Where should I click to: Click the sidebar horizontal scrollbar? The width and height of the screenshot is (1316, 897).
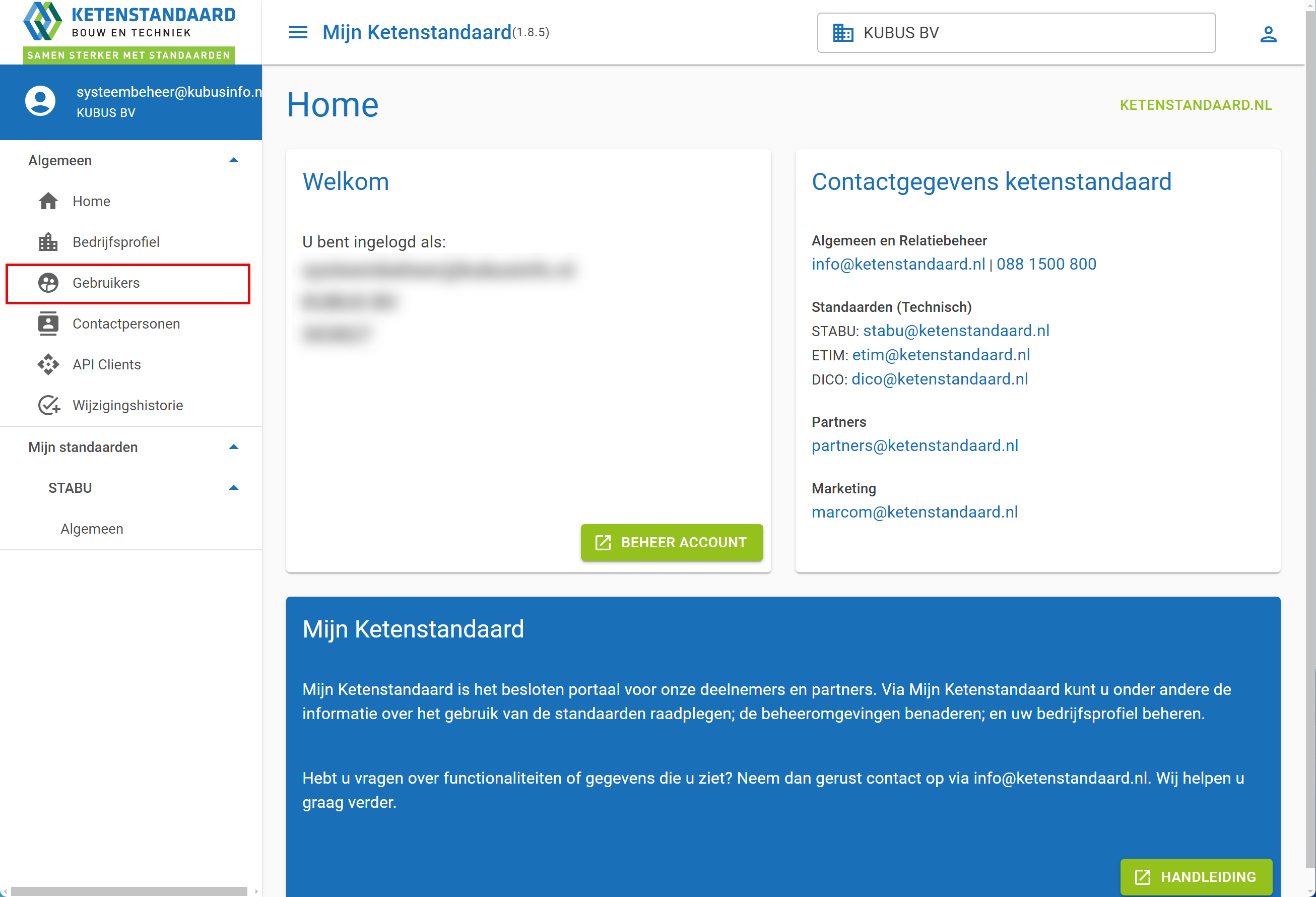[129, 891]
